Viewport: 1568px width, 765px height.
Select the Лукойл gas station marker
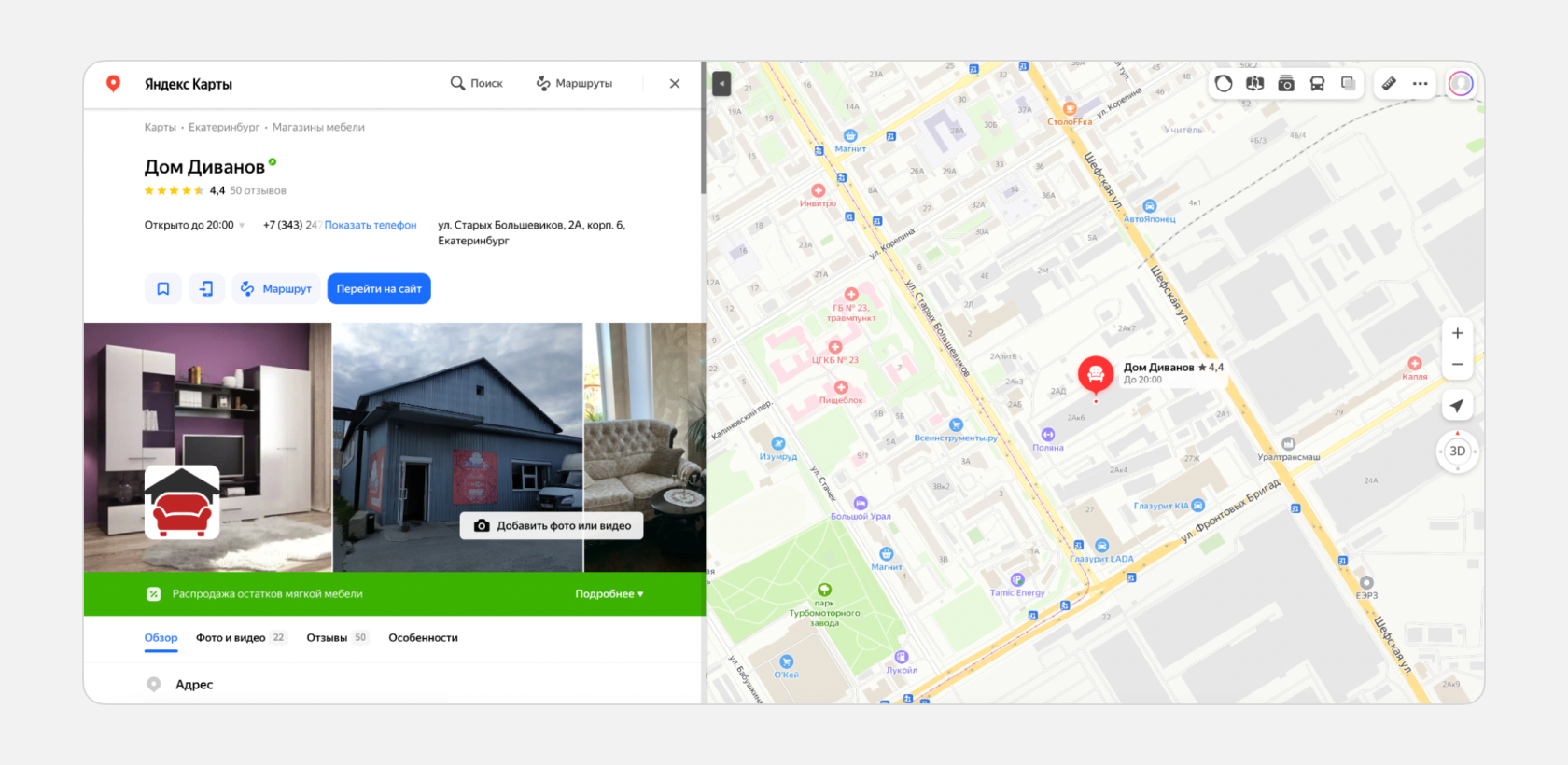click(901, 657)
